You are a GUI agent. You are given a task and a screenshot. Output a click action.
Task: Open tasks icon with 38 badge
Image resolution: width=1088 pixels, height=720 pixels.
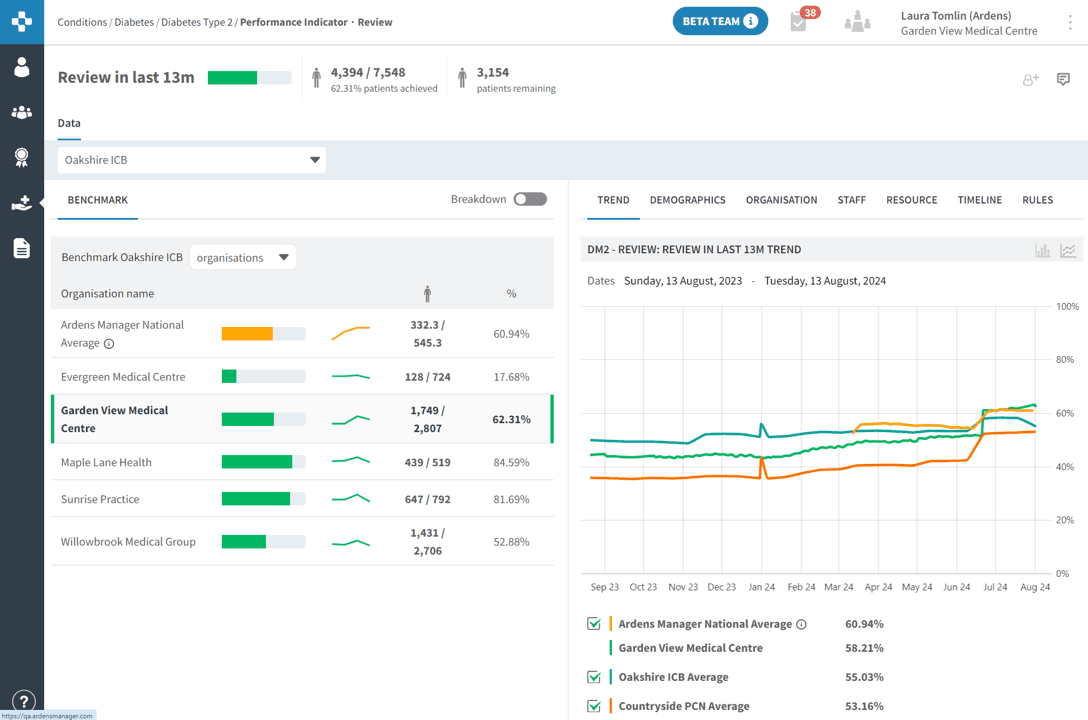799,21
